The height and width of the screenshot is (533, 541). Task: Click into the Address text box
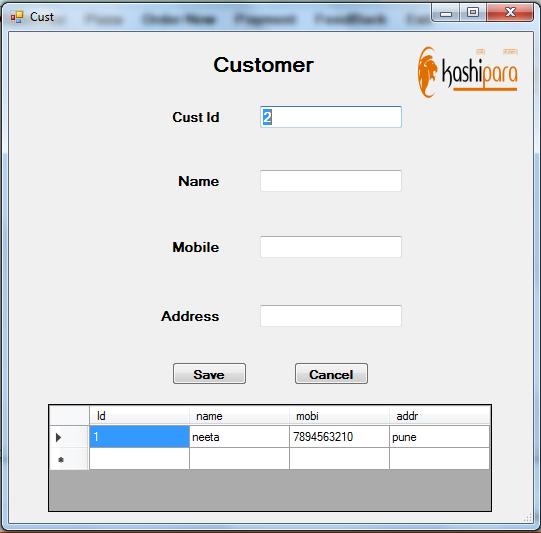[331, 316]
